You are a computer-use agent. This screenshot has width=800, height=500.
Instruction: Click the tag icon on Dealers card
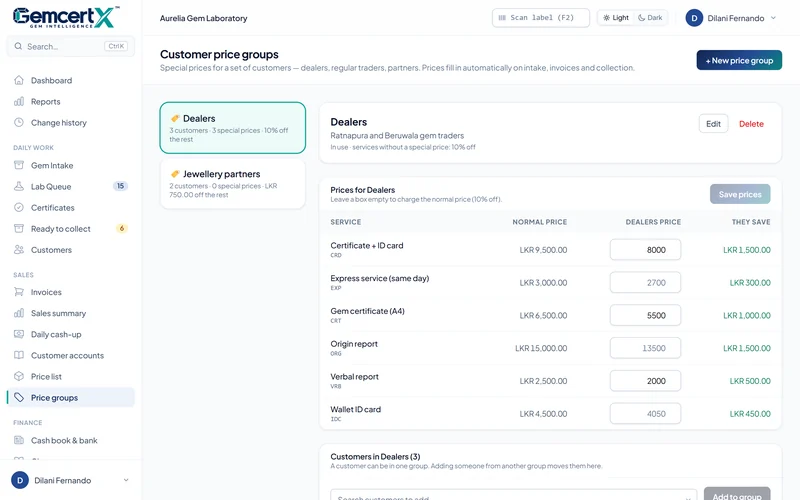pyautogui.click(x=175, y=118)
